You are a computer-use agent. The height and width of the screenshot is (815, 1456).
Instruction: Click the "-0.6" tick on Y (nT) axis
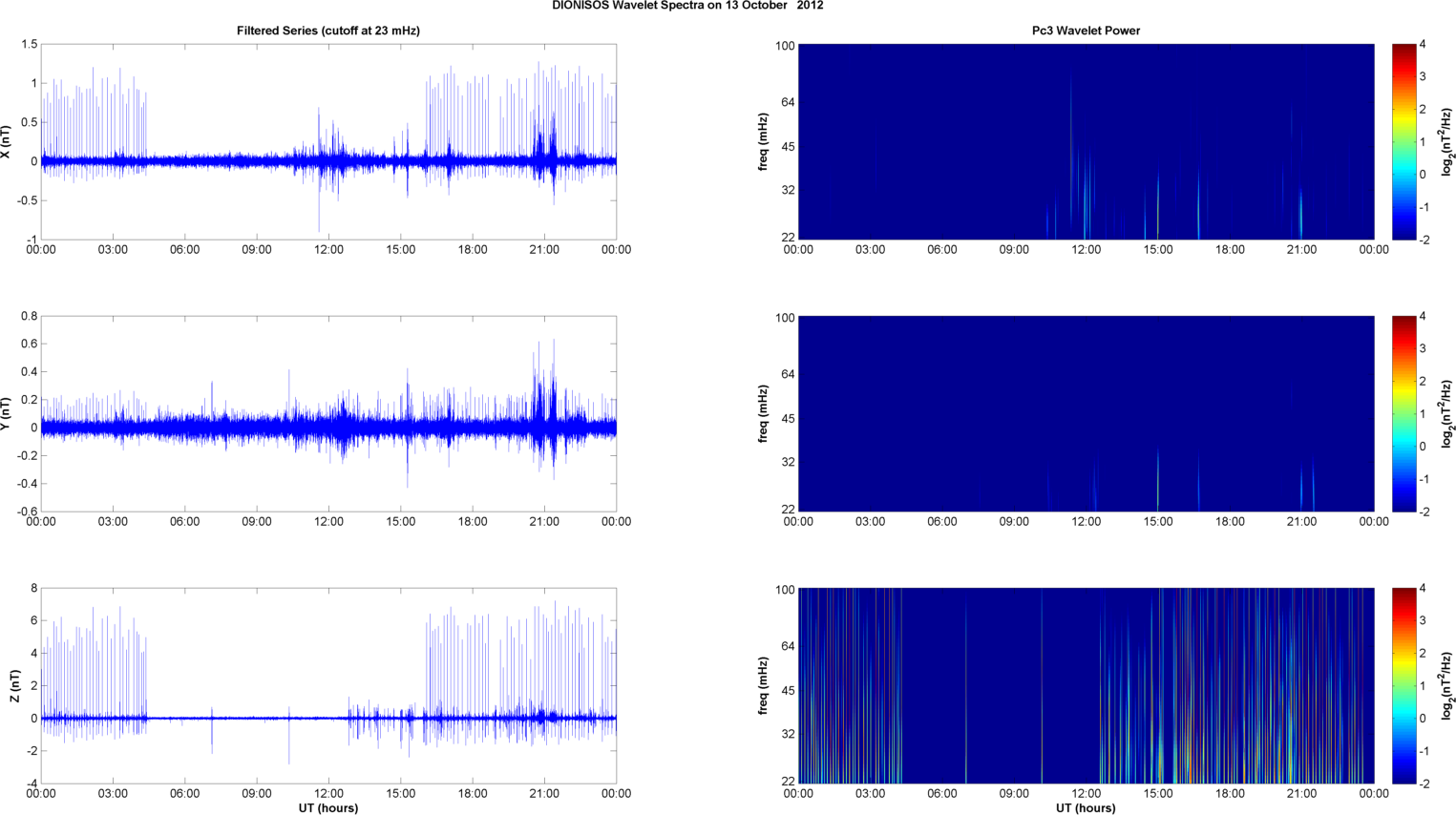(26, 512)
